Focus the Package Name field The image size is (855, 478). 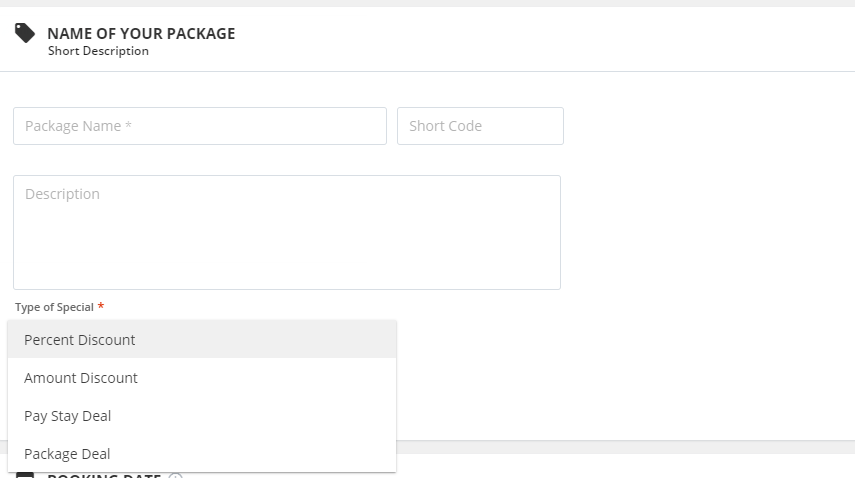click(x=200, y=126)
